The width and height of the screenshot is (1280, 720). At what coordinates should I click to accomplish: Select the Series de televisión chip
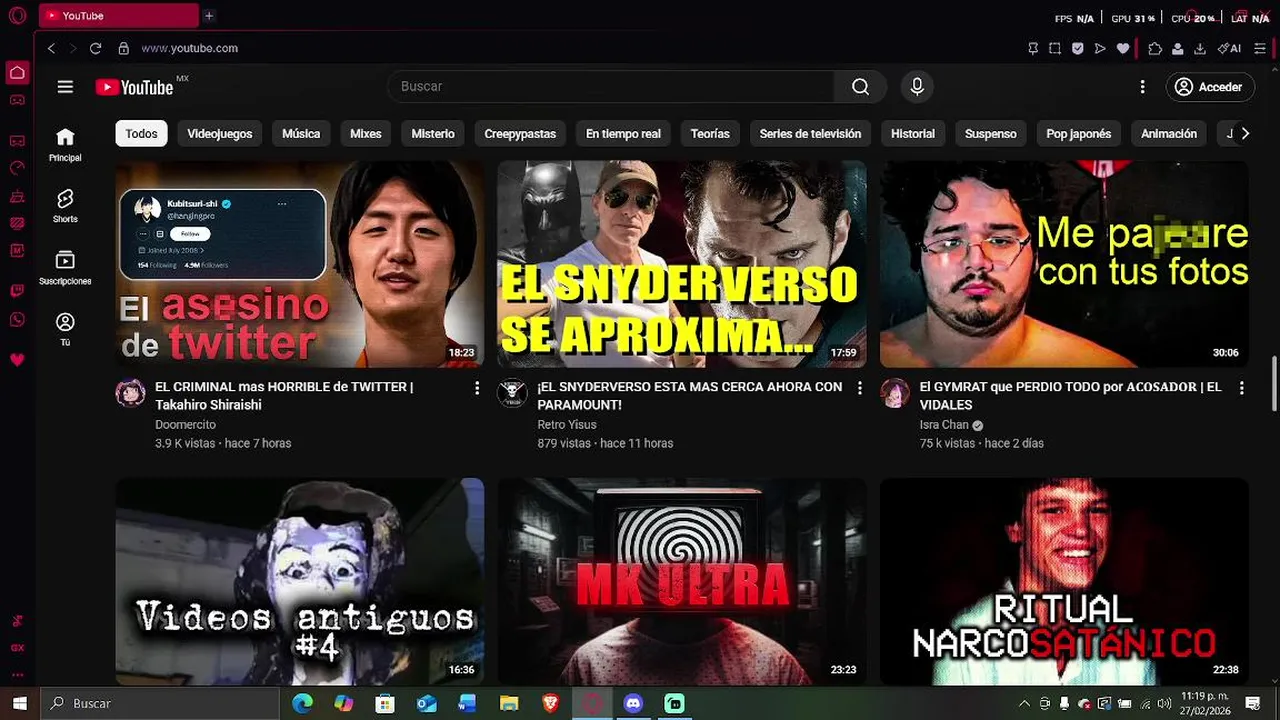[x=810, y=133]
